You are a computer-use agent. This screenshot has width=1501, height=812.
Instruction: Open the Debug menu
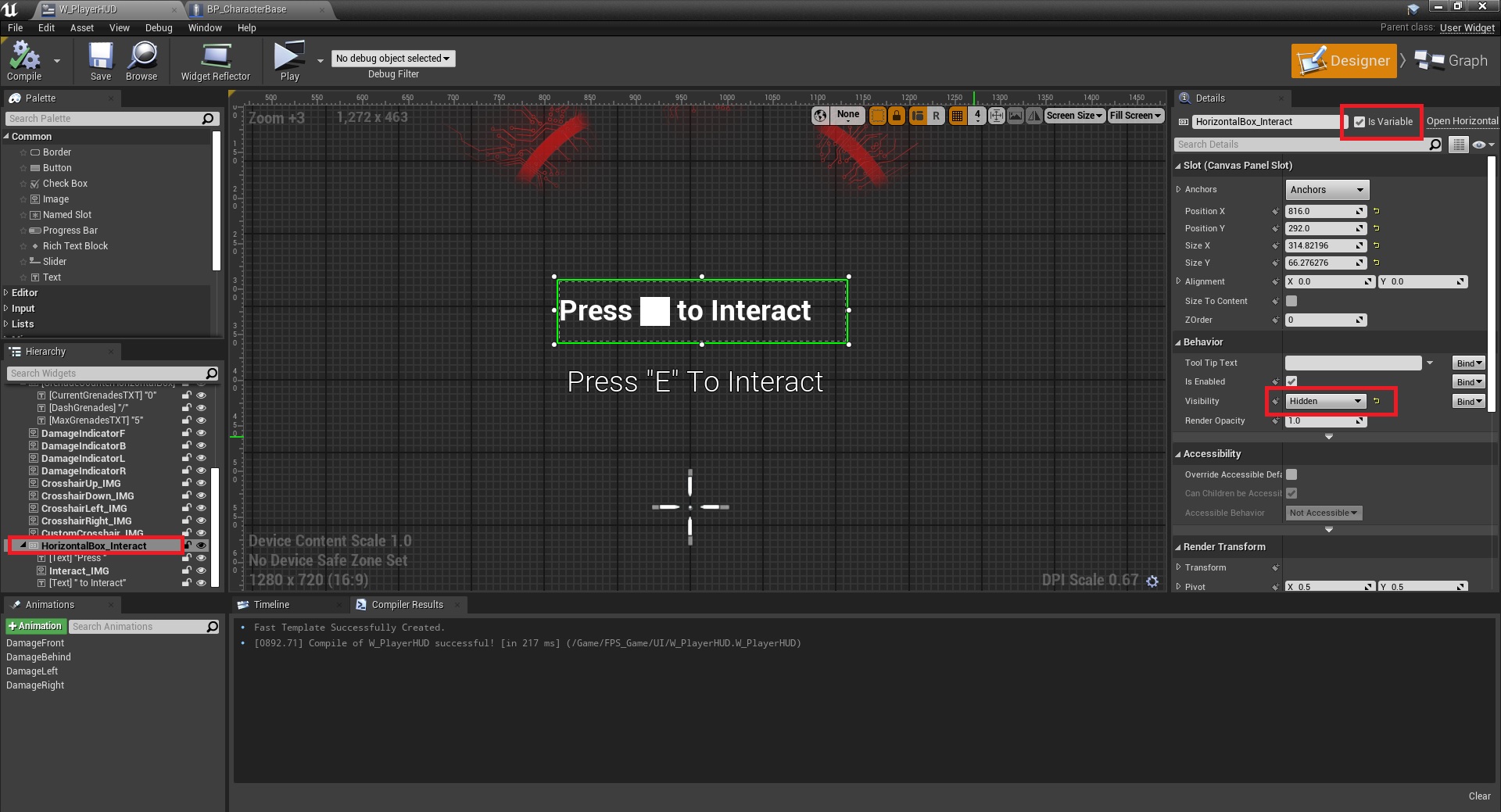click(159, 28)
